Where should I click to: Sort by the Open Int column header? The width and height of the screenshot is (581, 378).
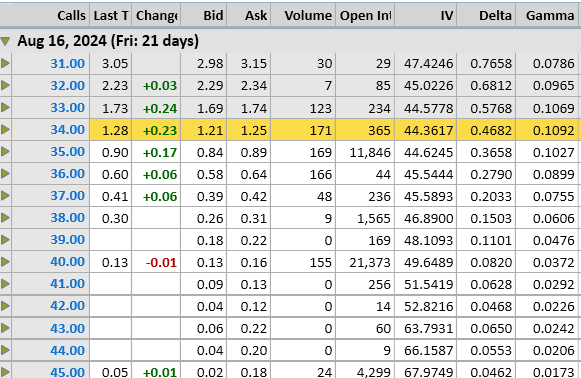[365, 15]
